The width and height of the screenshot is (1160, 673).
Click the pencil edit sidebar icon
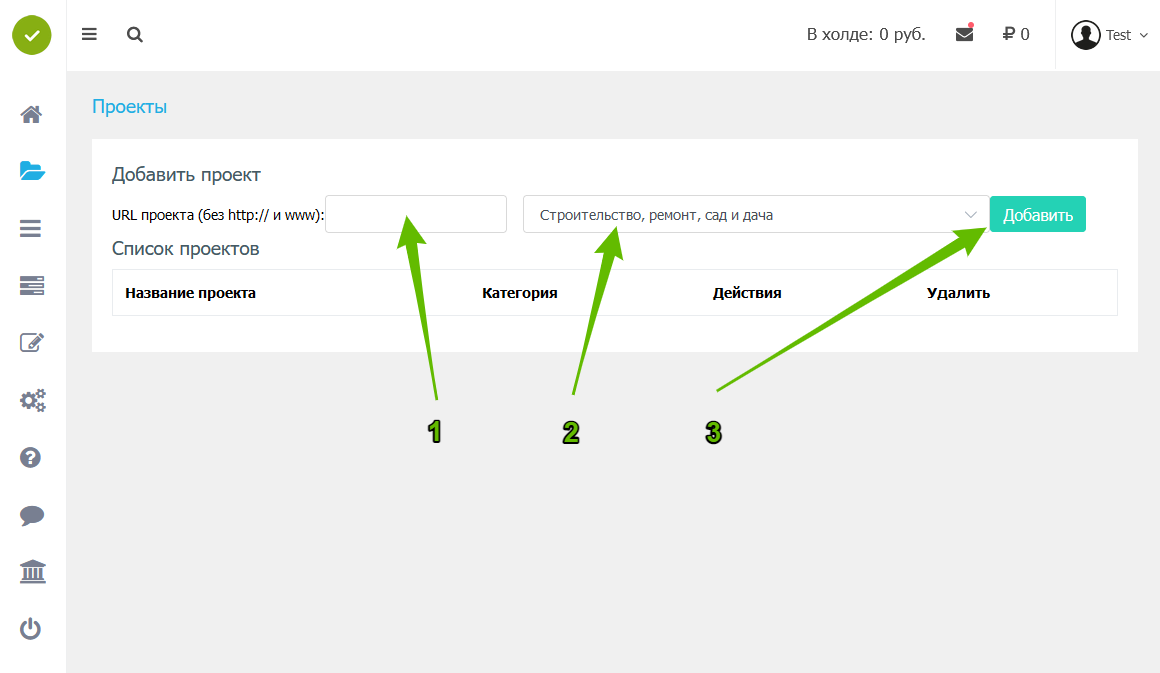32,343
